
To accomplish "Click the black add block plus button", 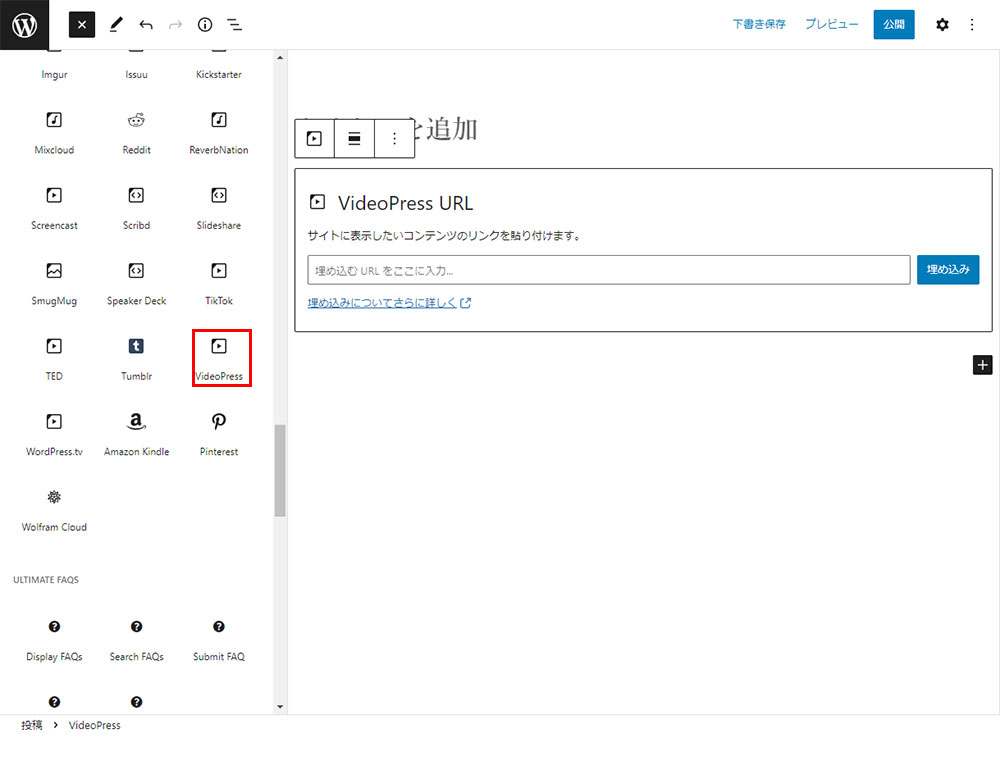I will [x=982, y=365].
